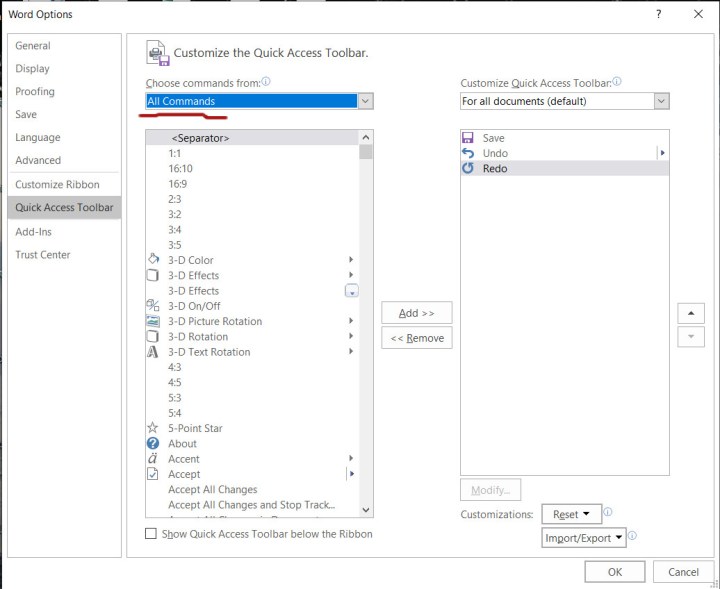This screenshot has width=720, height=589.
Task: Go to the Proofing options section
Action: [x=35, y=92]
